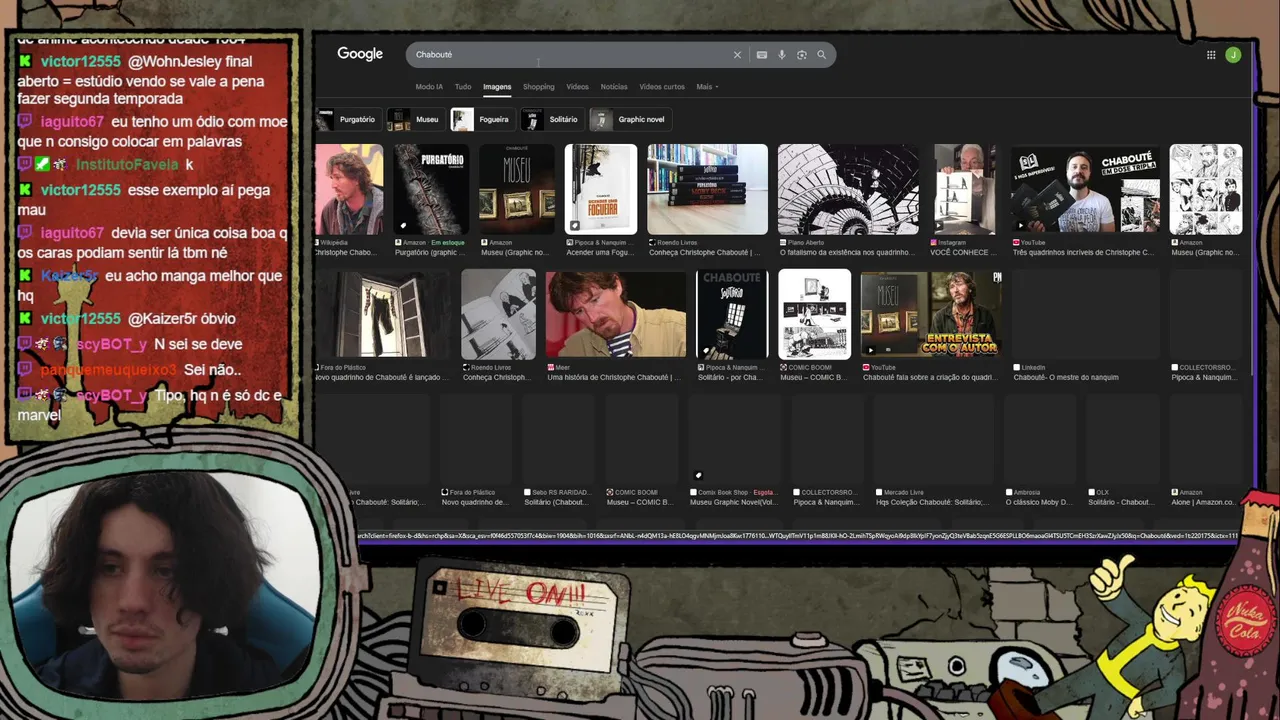Open the window with hanging clothes thumbnail
This screenshot has width=1280, height=720.
pyautogui.click(x=382, y=314)
